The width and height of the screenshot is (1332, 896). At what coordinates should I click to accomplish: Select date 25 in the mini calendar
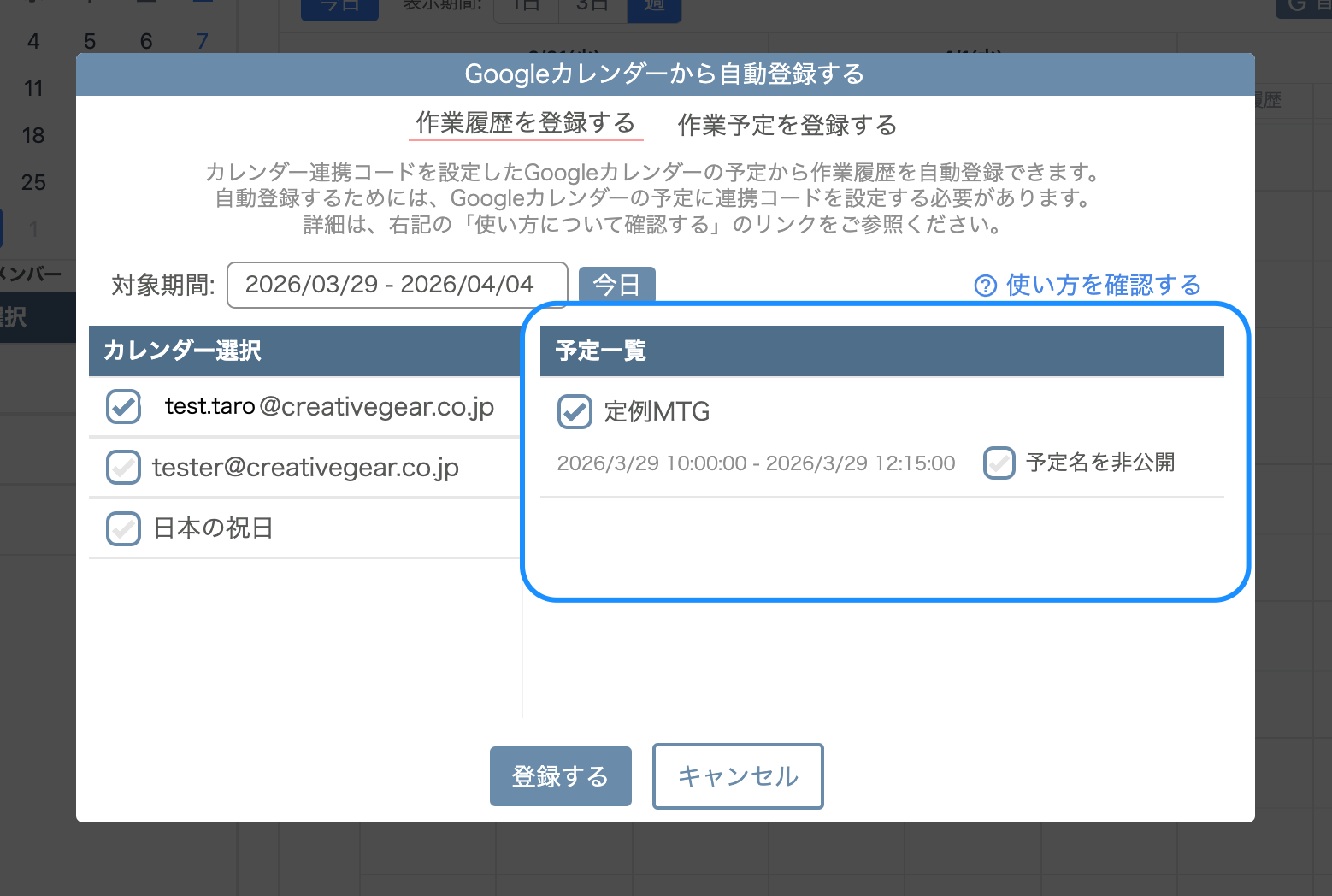click(34, 182)
